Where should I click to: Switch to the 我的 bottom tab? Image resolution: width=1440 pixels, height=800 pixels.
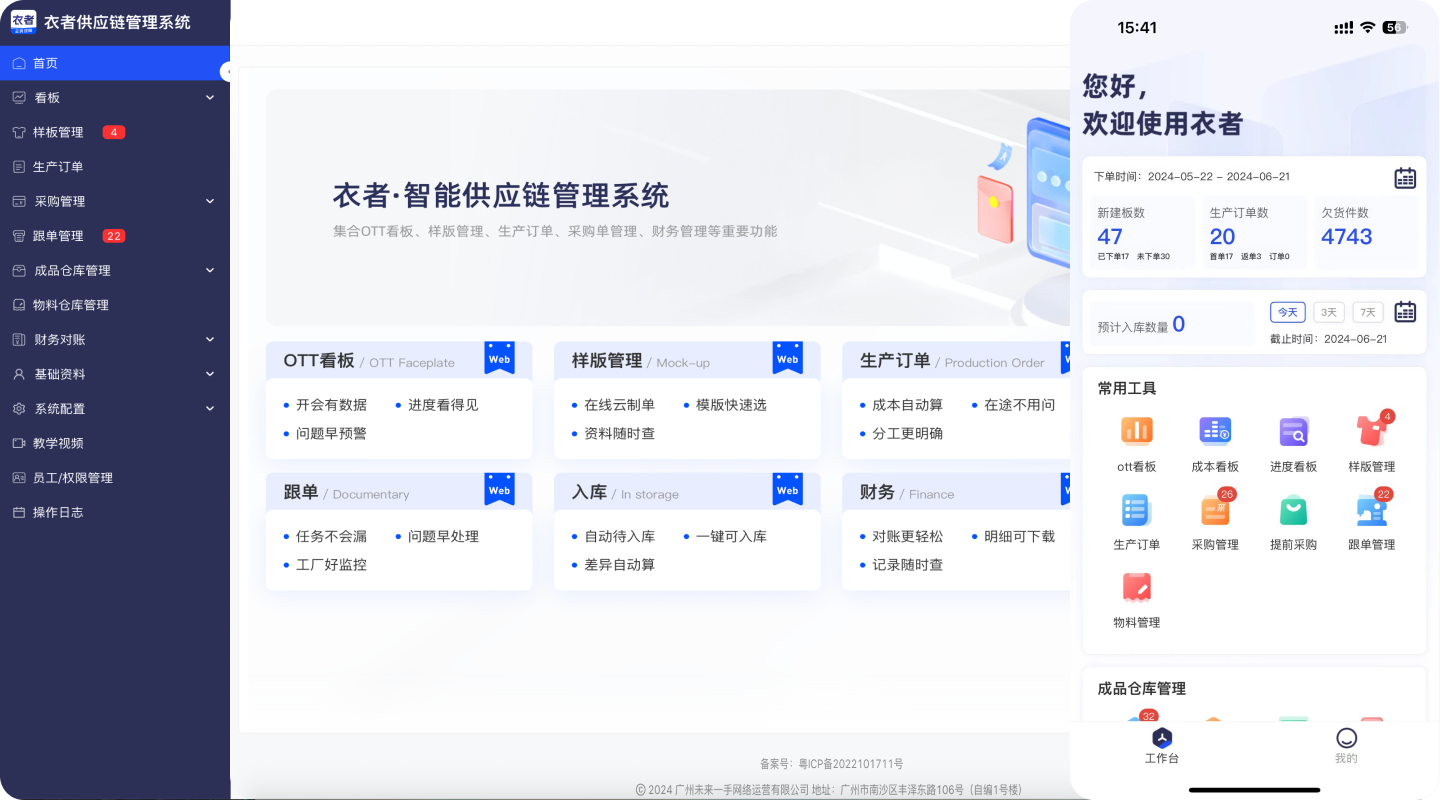(1346, 745)
